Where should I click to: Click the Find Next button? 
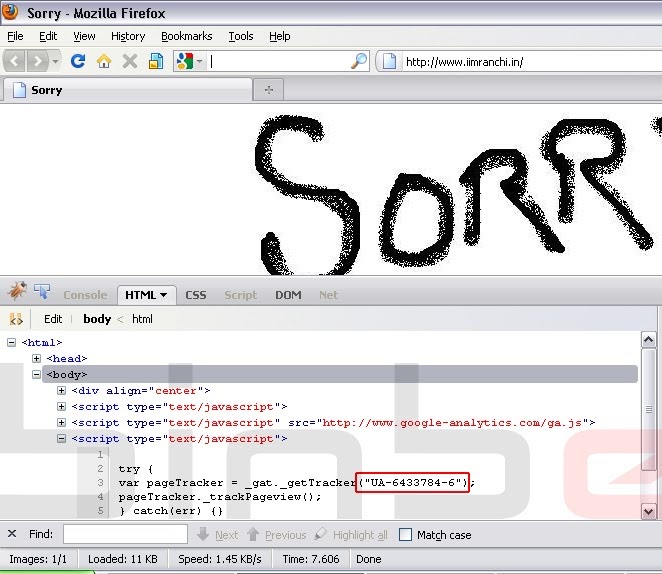coord(218,535)
